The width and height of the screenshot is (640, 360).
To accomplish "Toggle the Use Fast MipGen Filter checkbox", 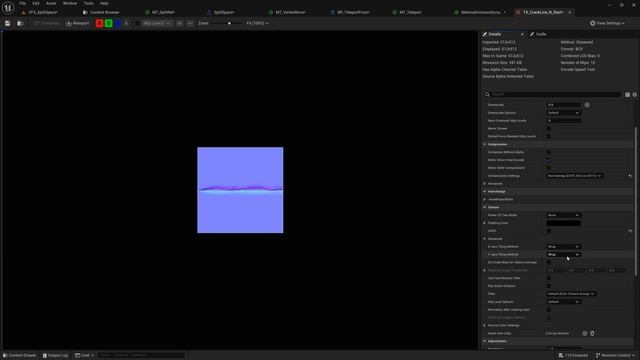I will (x=549, y=278).
